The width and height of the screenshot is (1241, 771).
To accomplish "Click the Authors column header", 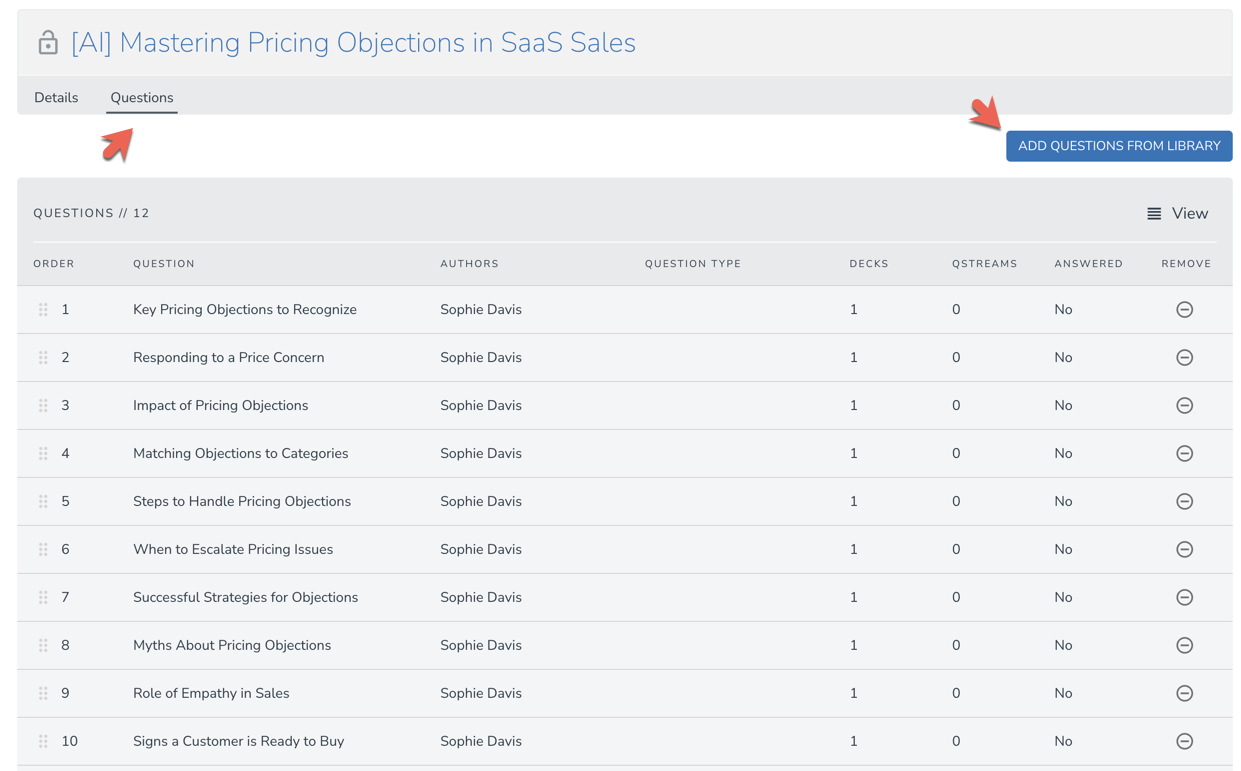I will pos(469,264).
